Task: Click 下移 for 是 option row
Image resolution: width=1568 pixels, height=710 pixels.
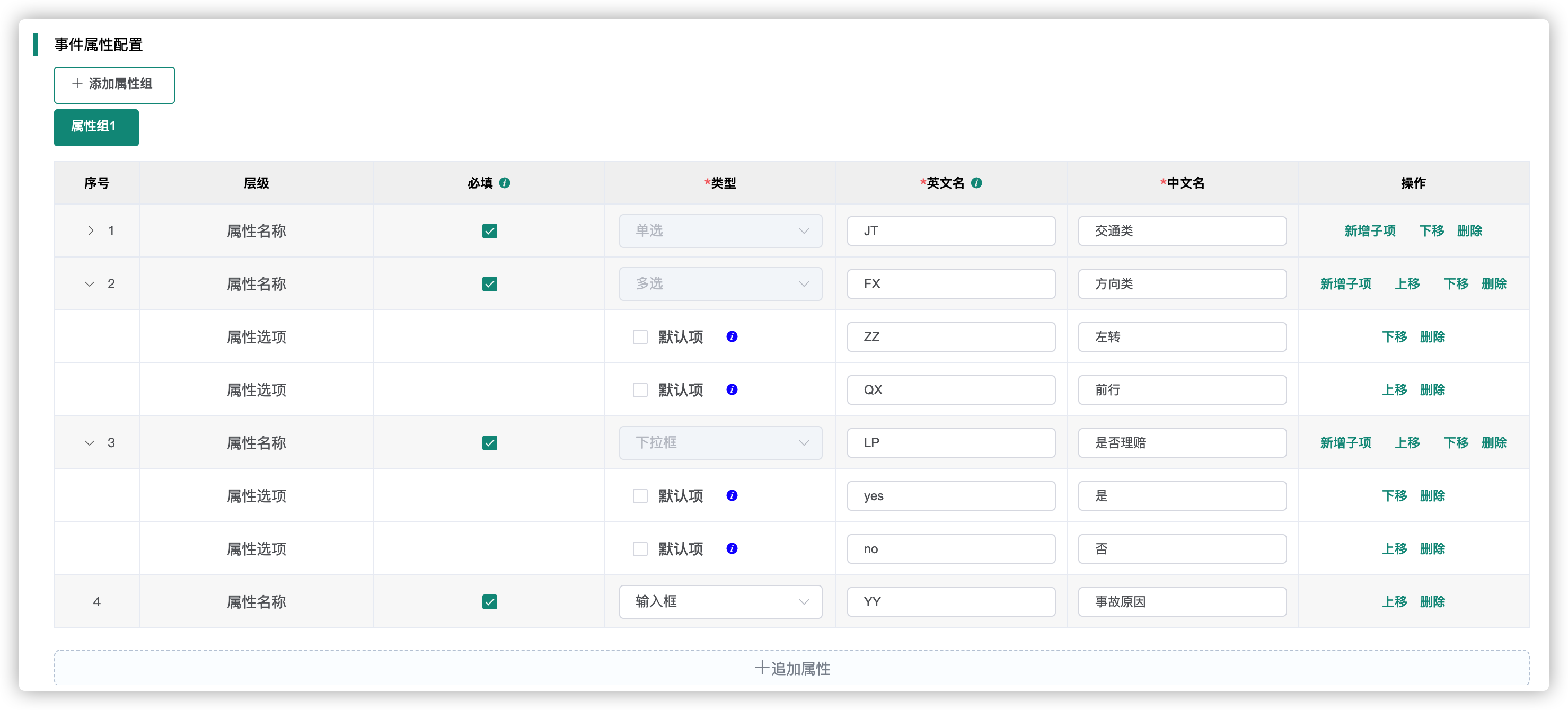Action: tap(1394, 495)
